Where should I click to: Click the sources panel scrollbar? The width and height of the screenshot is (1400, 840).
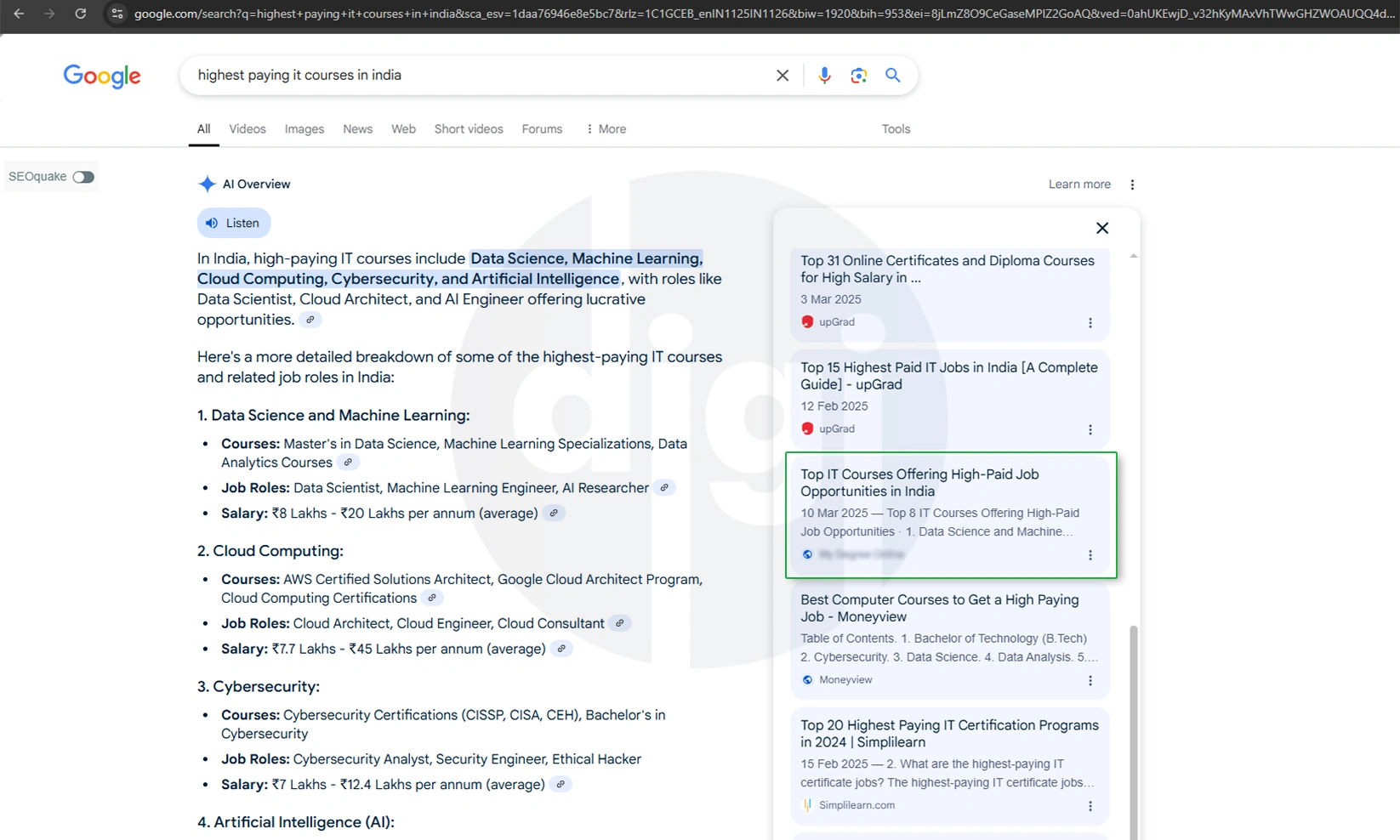pos(1133,732)
